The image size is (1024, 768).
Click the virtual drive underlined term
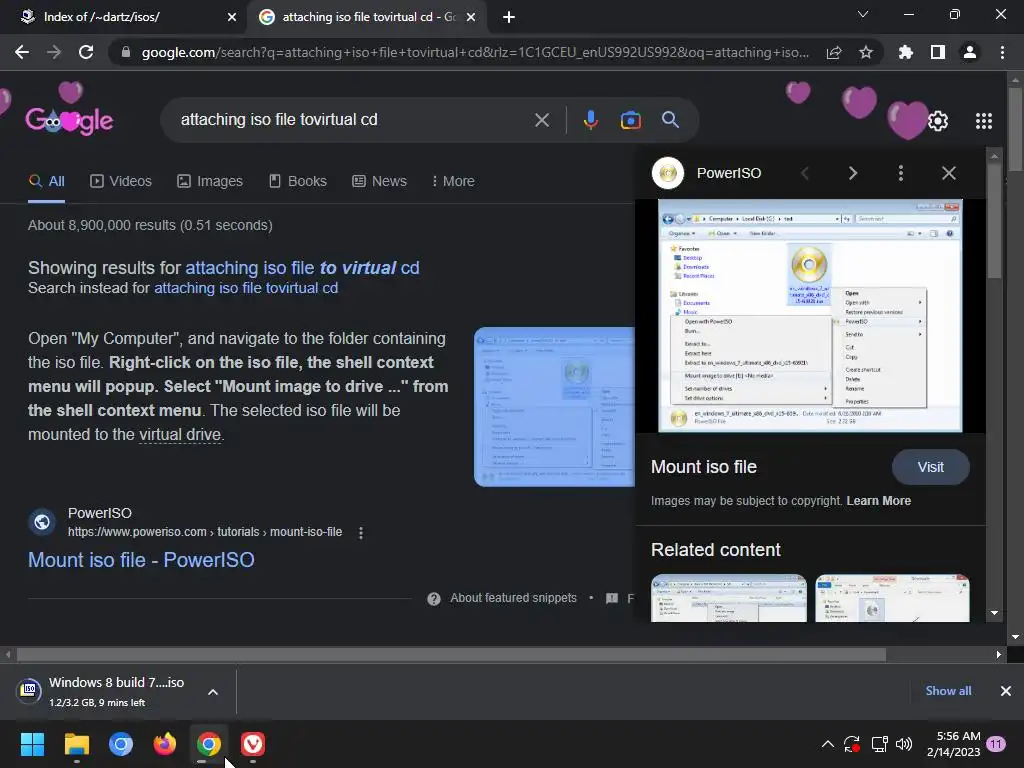pyautogui.click(x=180, y=434)
